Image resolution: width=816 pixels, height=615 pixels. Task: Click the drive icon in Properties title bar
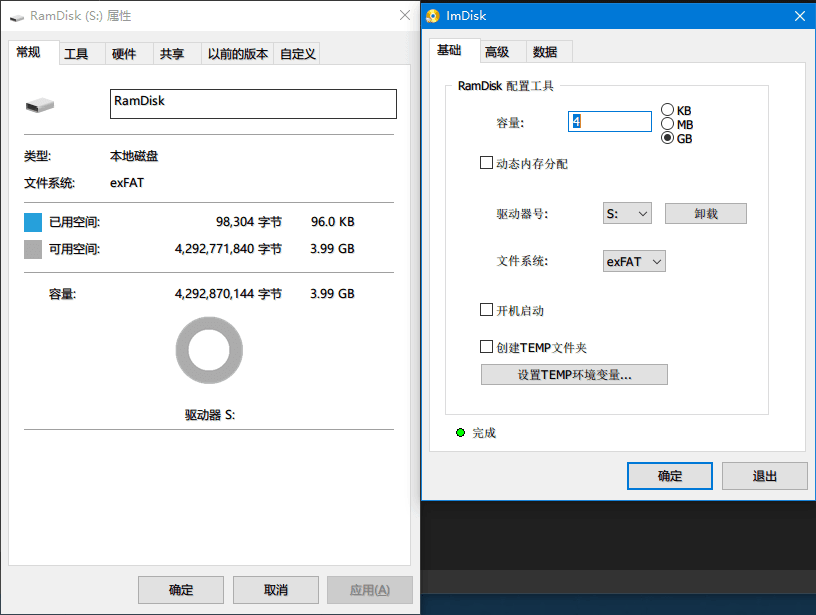[x=17, y=18]
